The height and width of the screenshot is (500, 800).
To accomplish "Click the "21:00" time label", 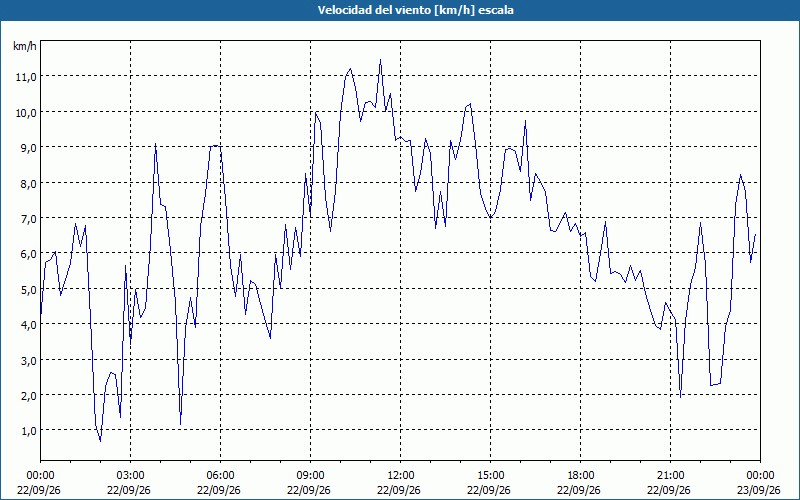I will coord(670,476).
